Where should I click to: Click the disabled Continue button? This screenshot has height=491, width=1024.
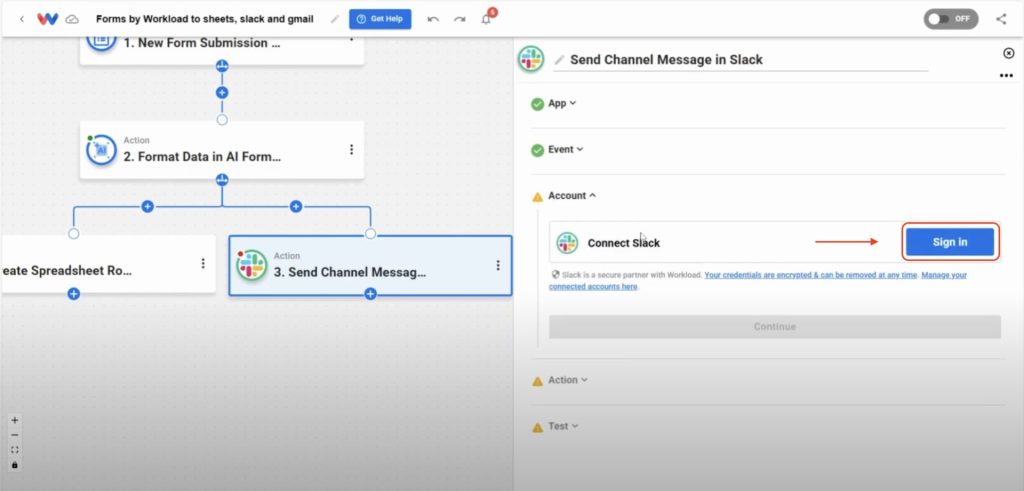pos(775,326)
